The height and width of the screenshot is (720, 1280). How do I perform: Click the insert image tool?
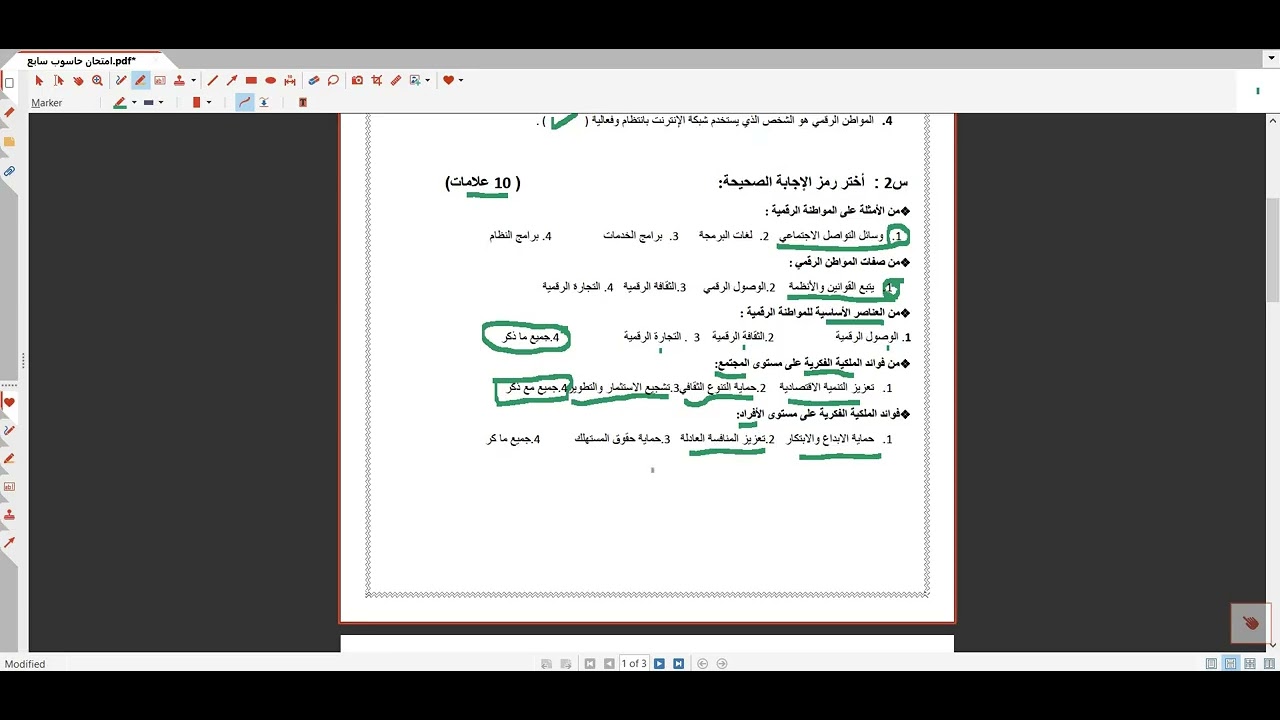(x=415, y=81)
